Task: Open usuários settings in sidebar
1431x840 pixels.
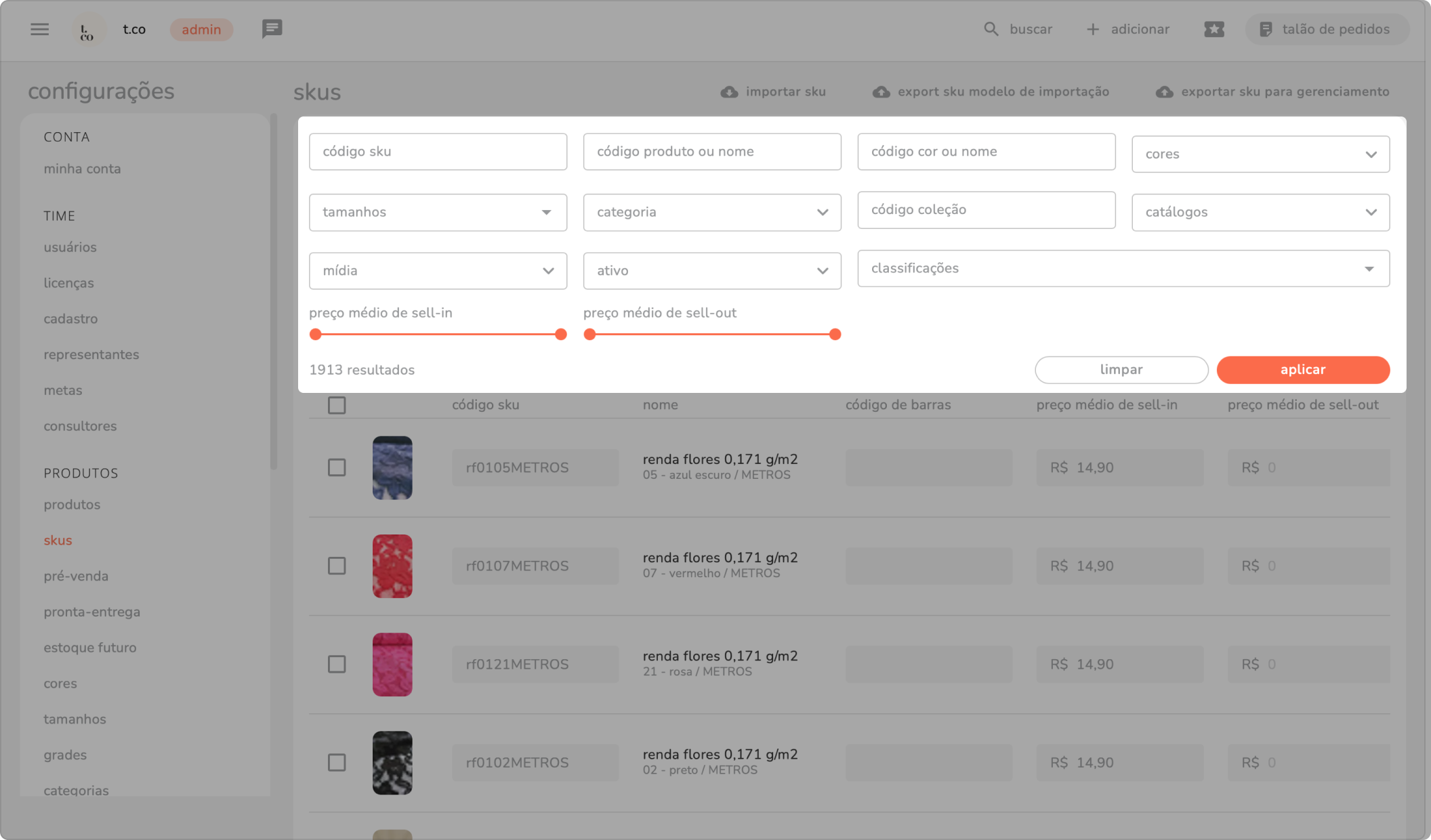Action: (70, 247)
